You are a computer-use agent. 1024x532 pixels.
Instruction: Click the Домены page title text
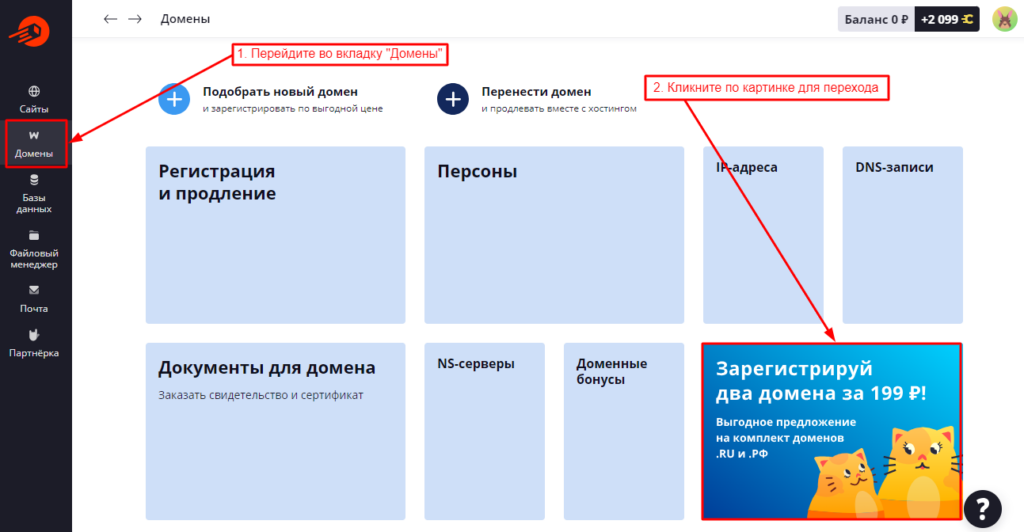[185, 19]
